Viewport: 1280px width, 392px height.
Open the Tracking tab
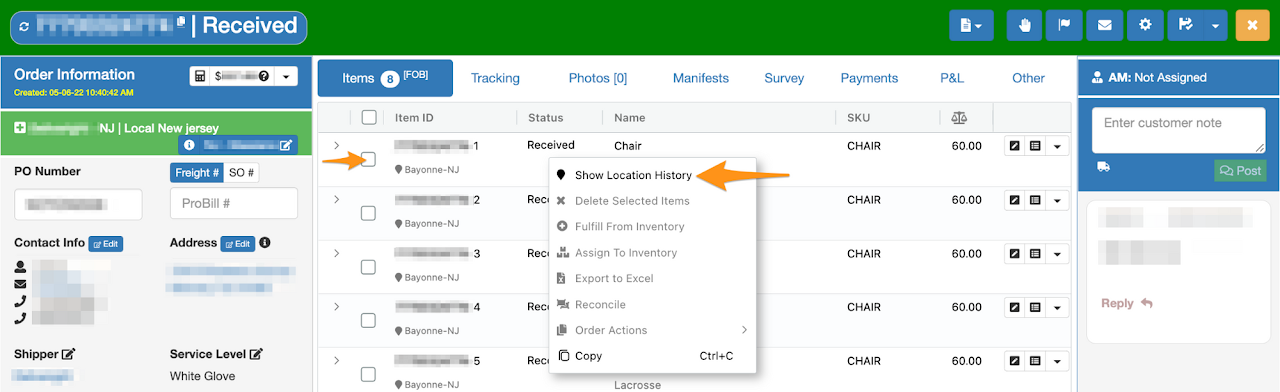495,78
